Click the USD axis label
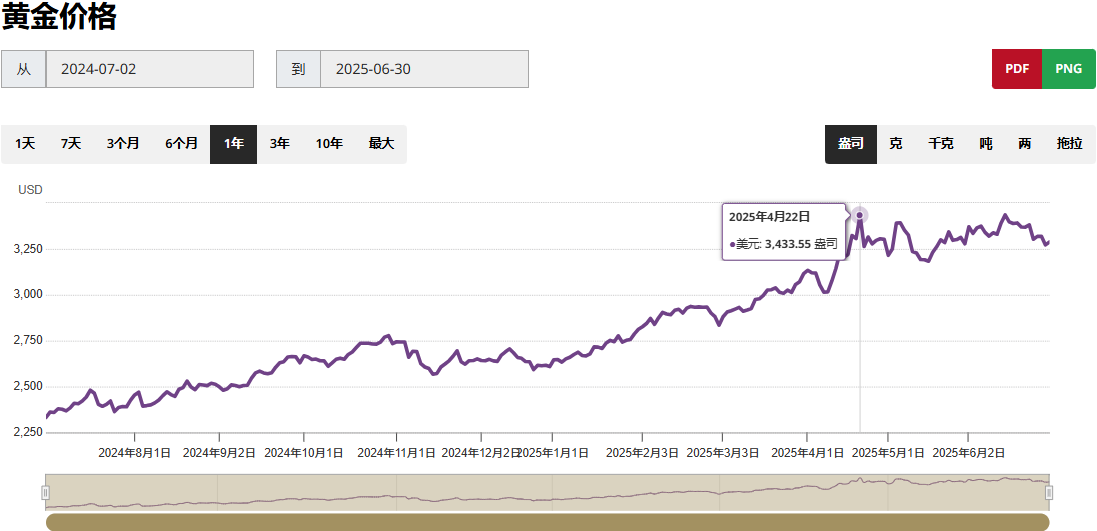The height and width of the screenshot is (531, 1097). [30, 189]
